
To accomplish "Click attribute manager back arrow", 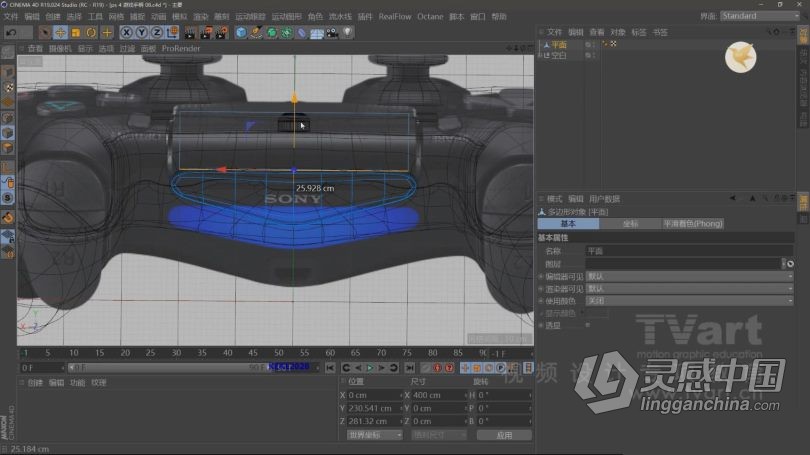I will [x=733, y=198].
